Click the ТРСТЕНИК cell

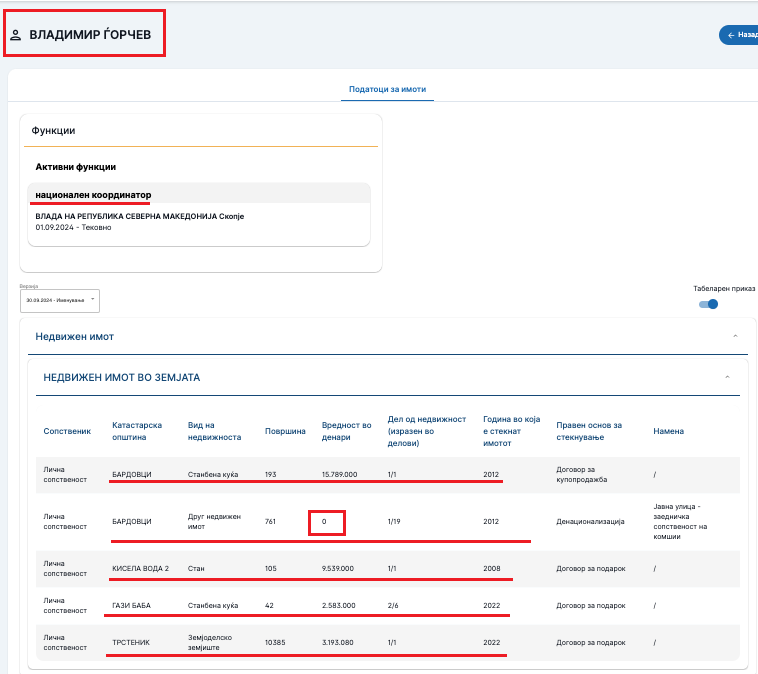coord(131,643)
